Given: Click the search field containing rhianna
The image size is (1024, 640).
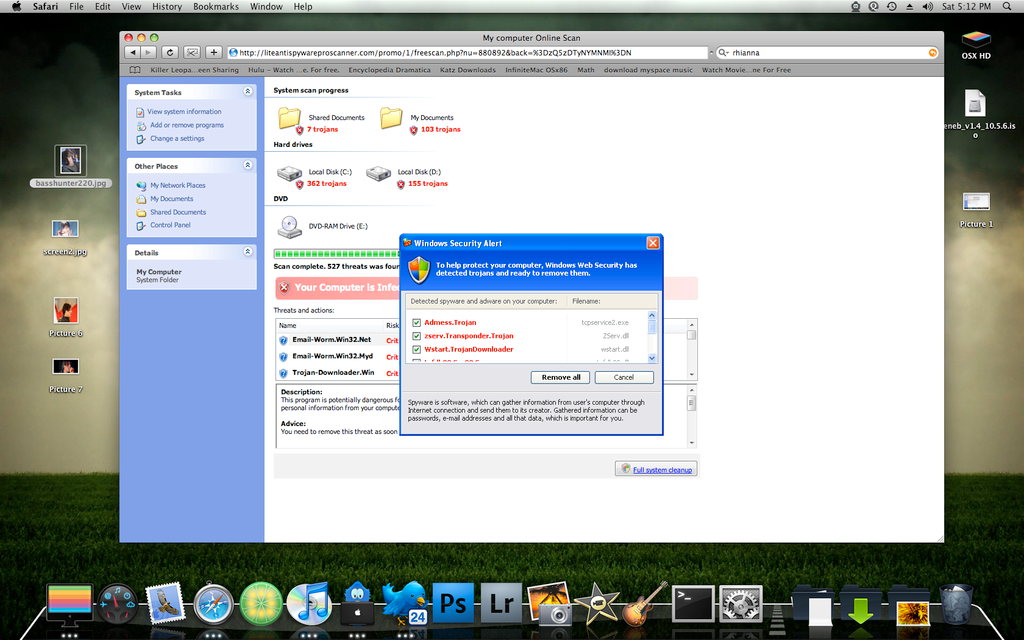Looking at the screenshot, I should click(x=827, y=53).
